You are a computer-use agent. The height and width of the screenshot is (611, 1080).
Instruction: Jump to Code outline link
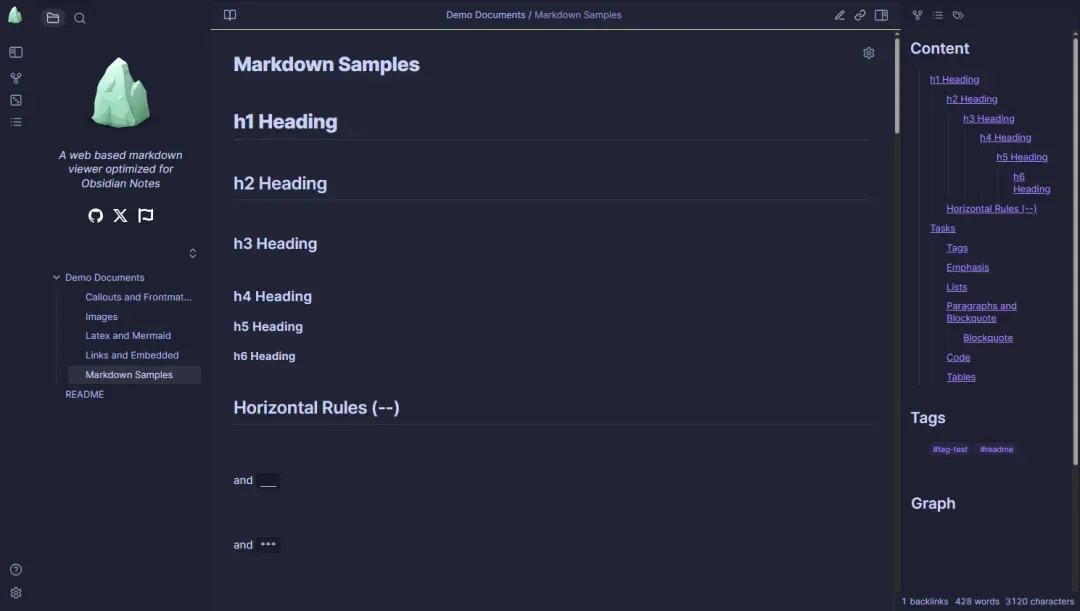pyautogui.click(x=958, y=358)
